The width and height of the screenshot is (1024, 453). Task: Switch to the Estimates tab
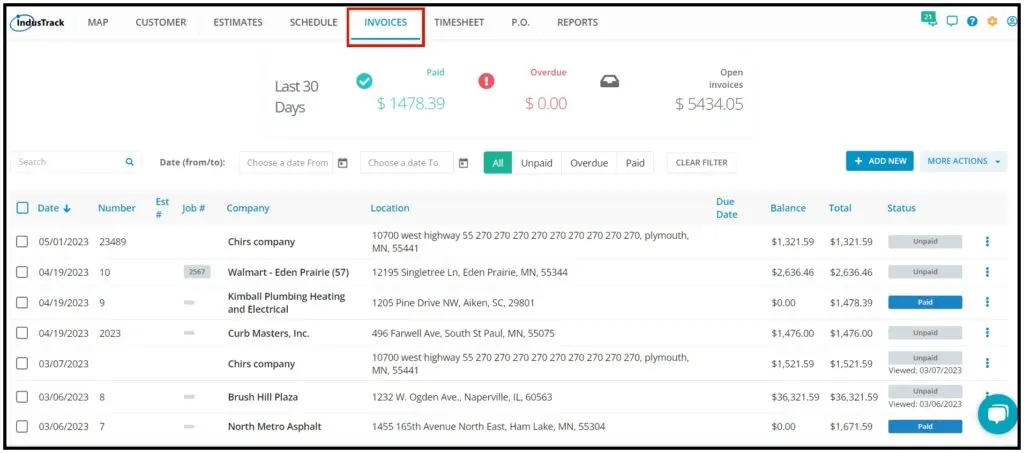pyautogui.click(x=238, y=22)
